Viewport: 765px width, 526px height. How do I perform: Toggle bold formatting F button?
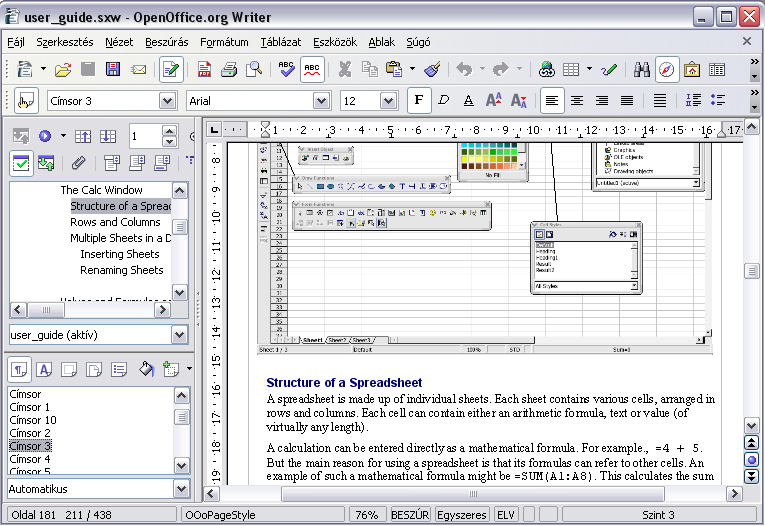418,101
